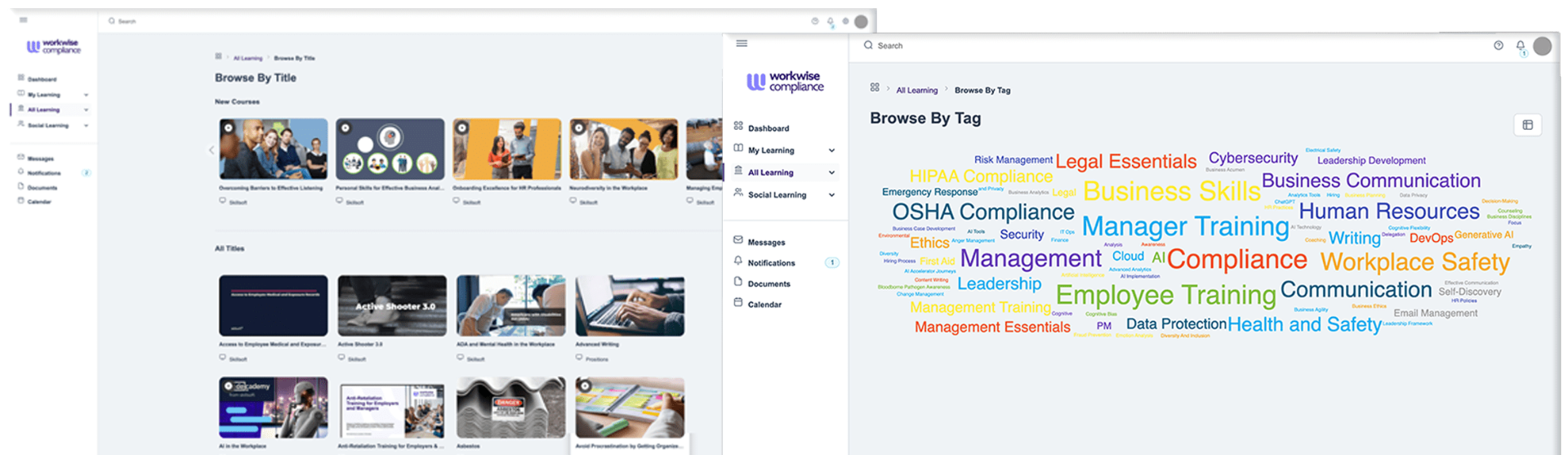The width and height of the screenshot is (1568, 455).
Task: Click Skillsoft provider icon under Overcoming Barriers course
Action: tap(222, 200)
